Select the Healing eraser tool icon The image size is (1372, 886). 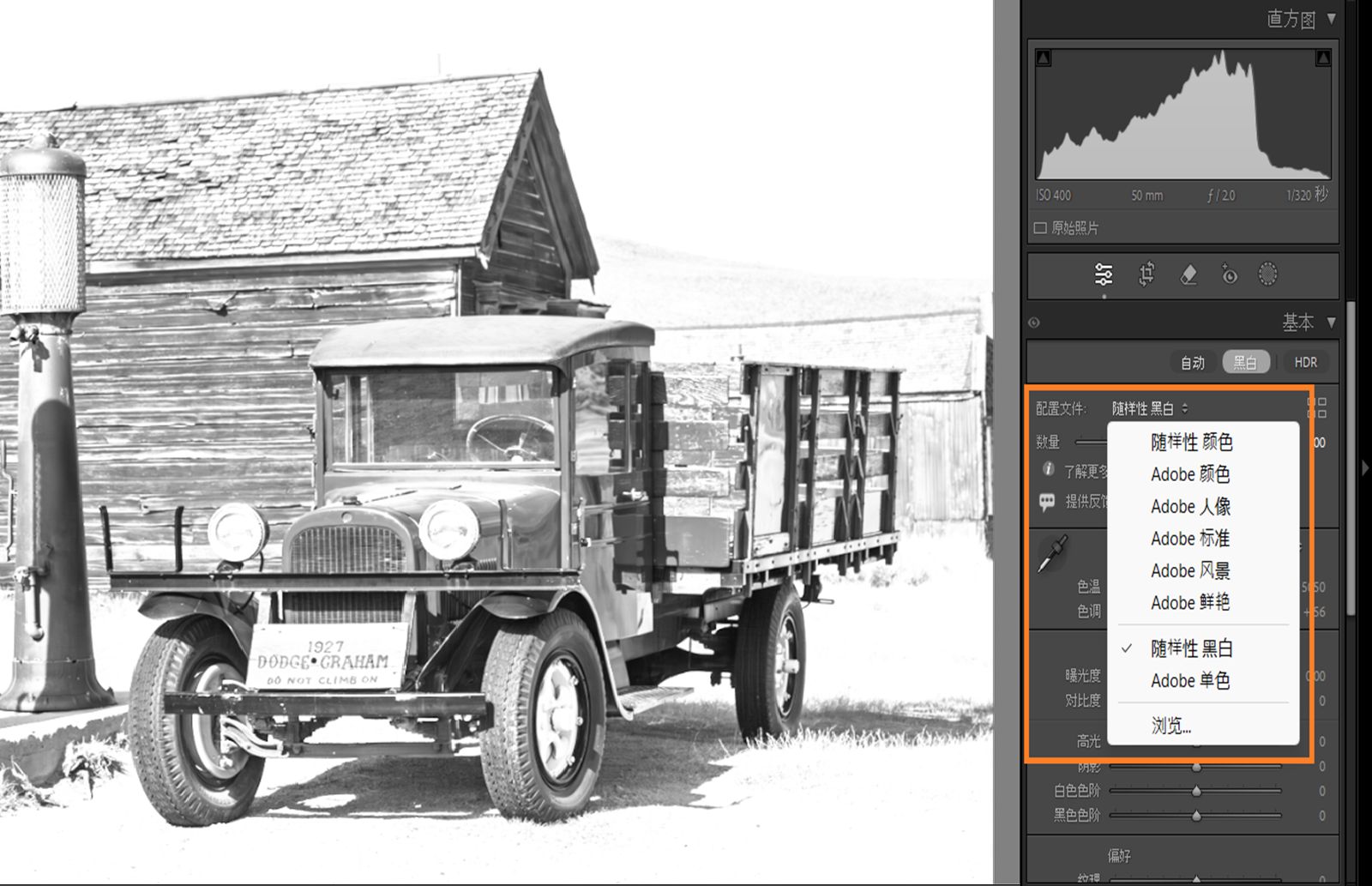pyautogui.click(x=1188, y=274)
